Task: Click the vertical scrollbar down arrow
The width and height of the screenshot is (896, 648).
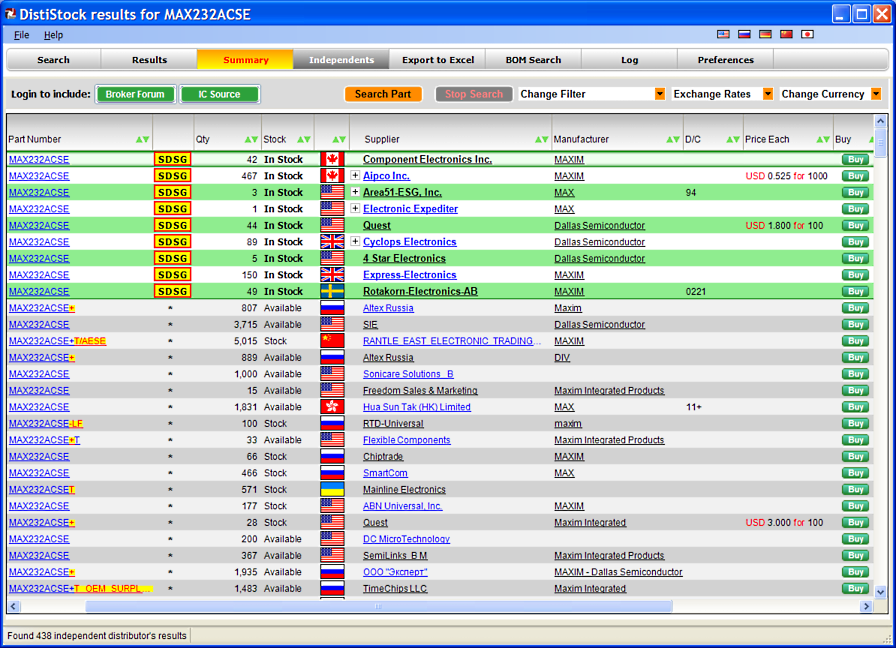Action: (x=880, y=592)
